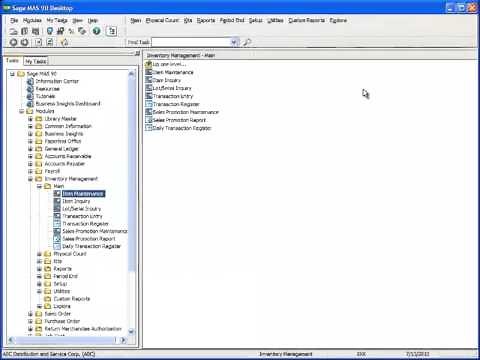The width and height of the screenshot is (480, 360).
Task: Click Item Inquiry icon in tree
Action: [57, 201]
